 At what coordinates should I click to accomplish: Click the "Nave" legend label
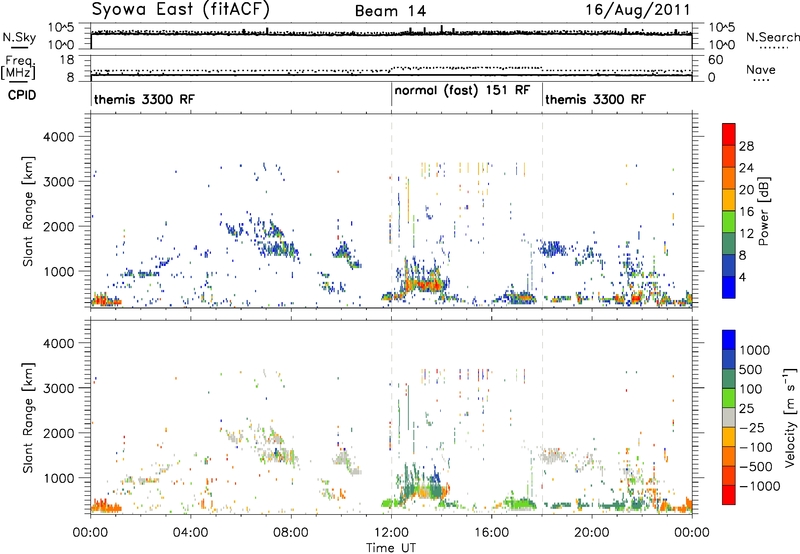coord(761,70)
